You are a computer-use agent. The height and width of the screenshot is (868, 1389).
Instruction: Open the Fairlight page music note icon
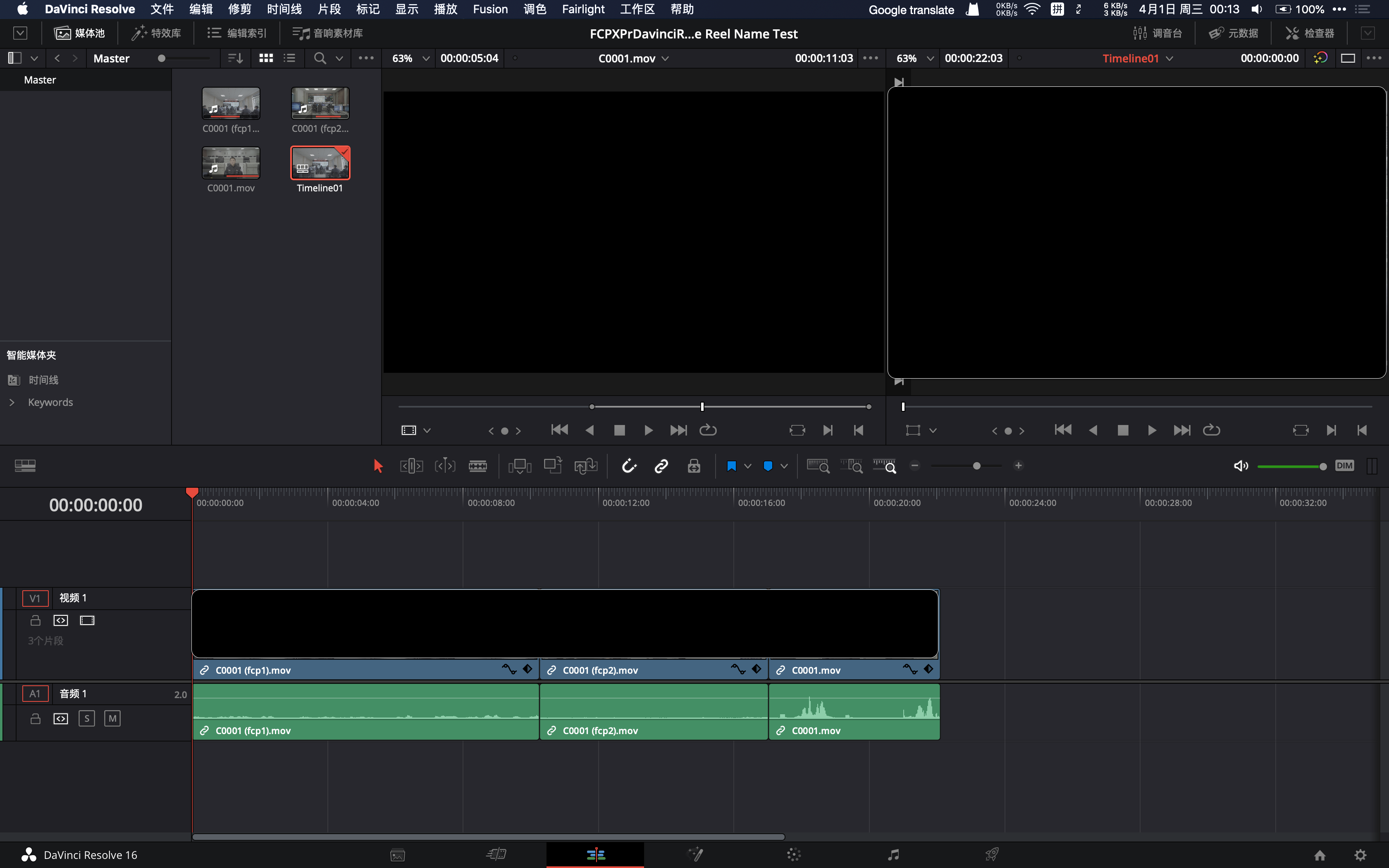tap(893, 855)
